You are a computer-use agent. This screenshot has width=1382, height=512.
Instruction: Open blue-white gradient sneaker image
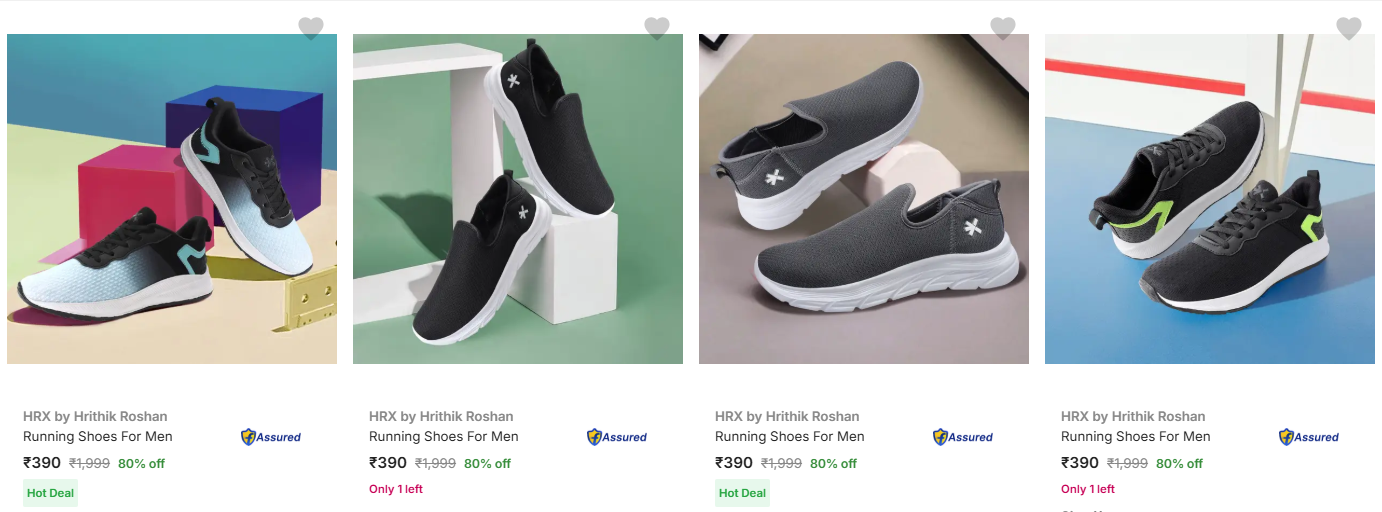tap(172, 199)
